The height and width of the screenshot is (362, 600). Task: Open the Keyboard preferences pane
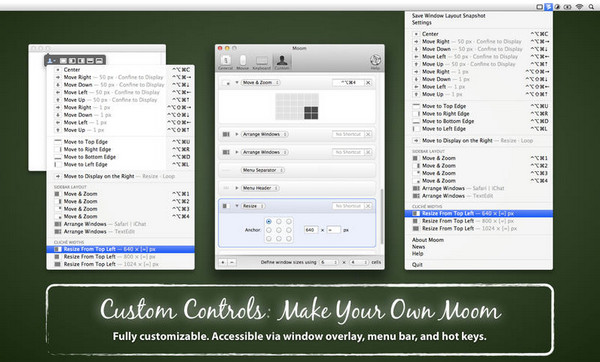pyautogui.click(x=262, y=62)
